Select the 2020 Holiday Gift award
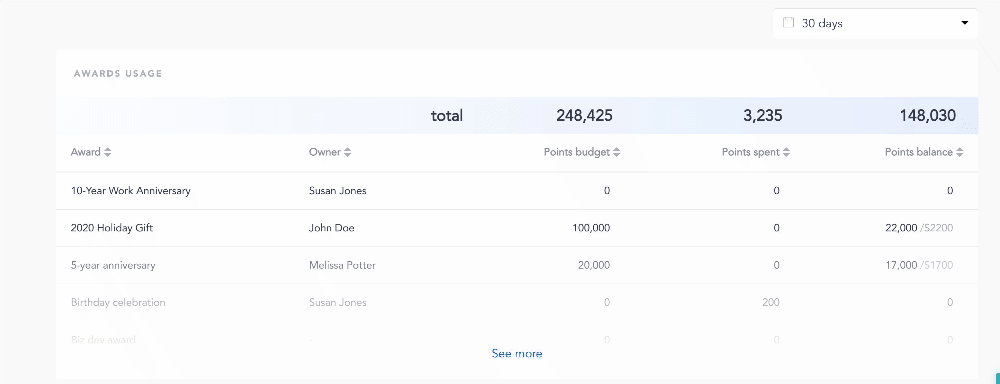This screenshot has width=1000, height=384. pos(112,228)
